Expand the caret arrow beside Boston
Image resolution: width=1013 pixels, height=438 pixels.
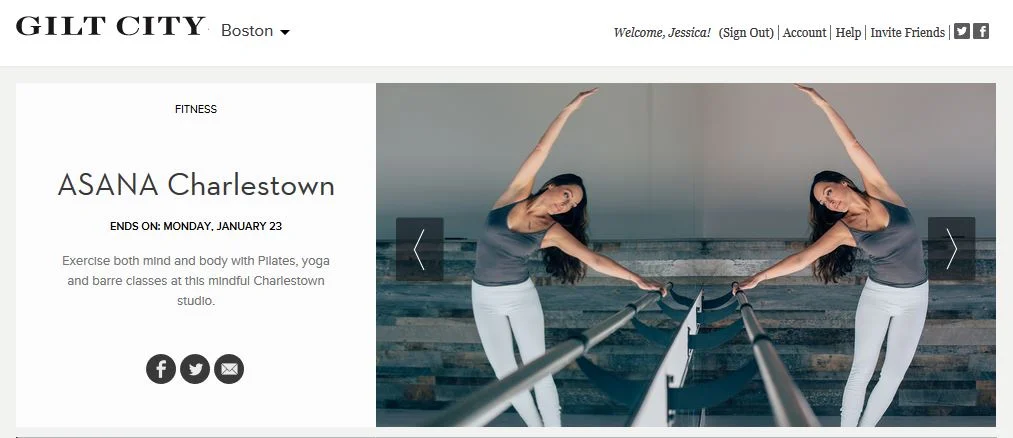(284, 32)
